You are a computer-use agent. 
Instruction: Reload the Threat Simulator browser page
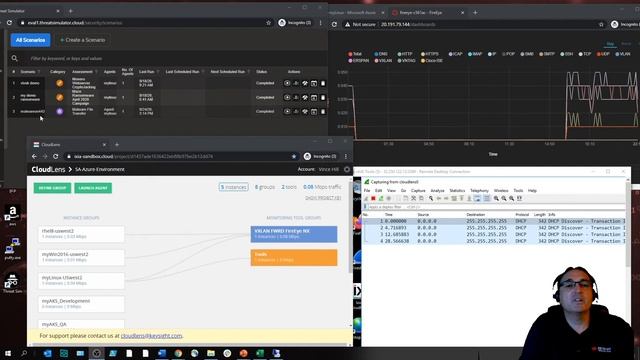9,23
